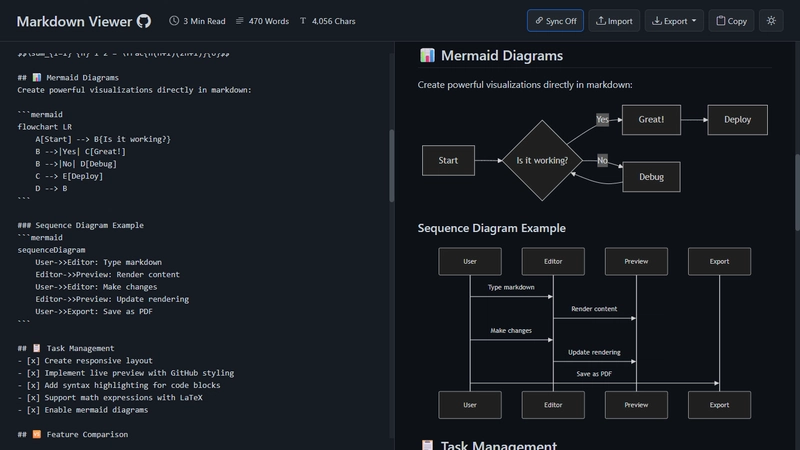800x450 pixels.
Task: Click the 'Is it working?' diamond node
Action: tap(542, 160)
